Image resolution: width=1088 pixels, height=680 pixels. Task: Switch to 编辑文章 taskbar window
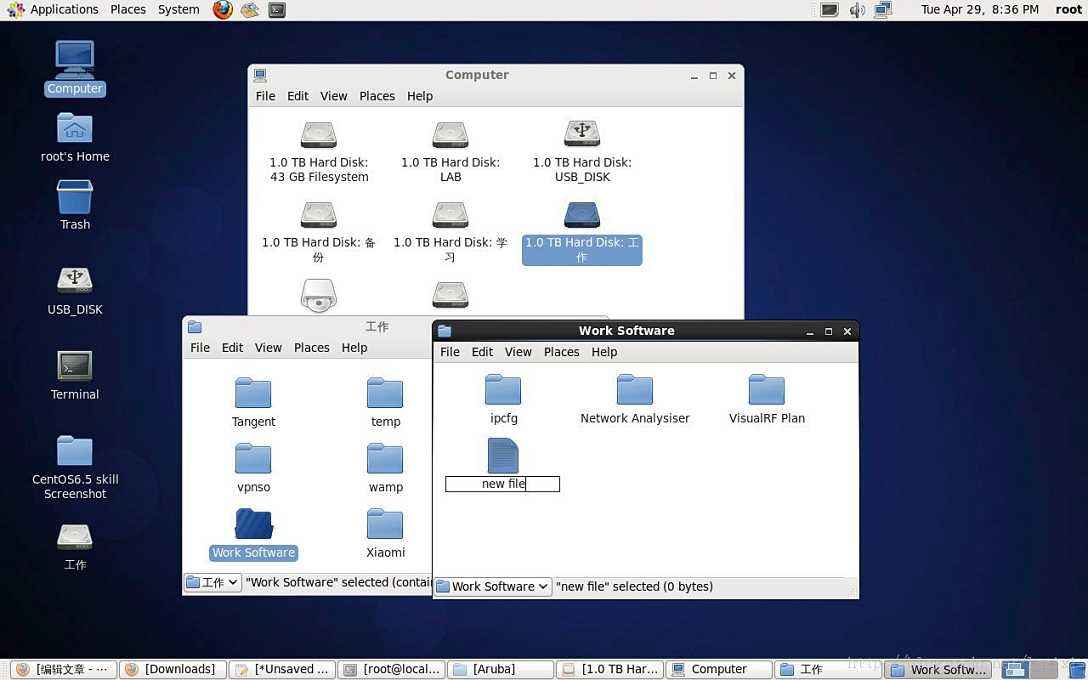coord(63,670)
